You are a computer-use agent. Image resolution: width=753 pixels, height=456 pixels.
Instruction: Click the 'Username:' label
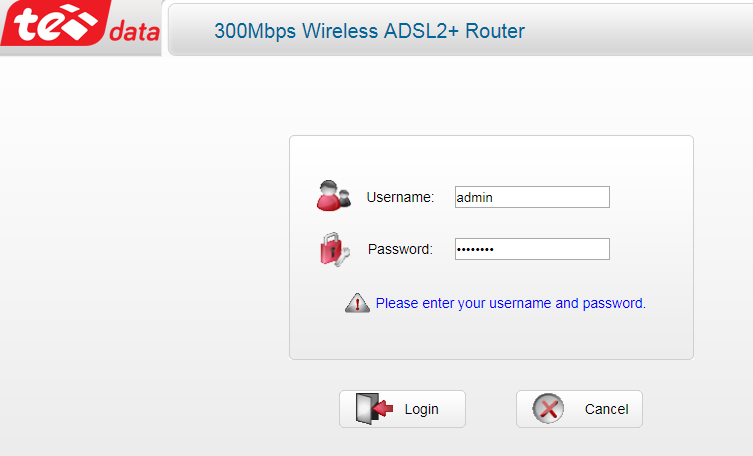pos(400,197)
